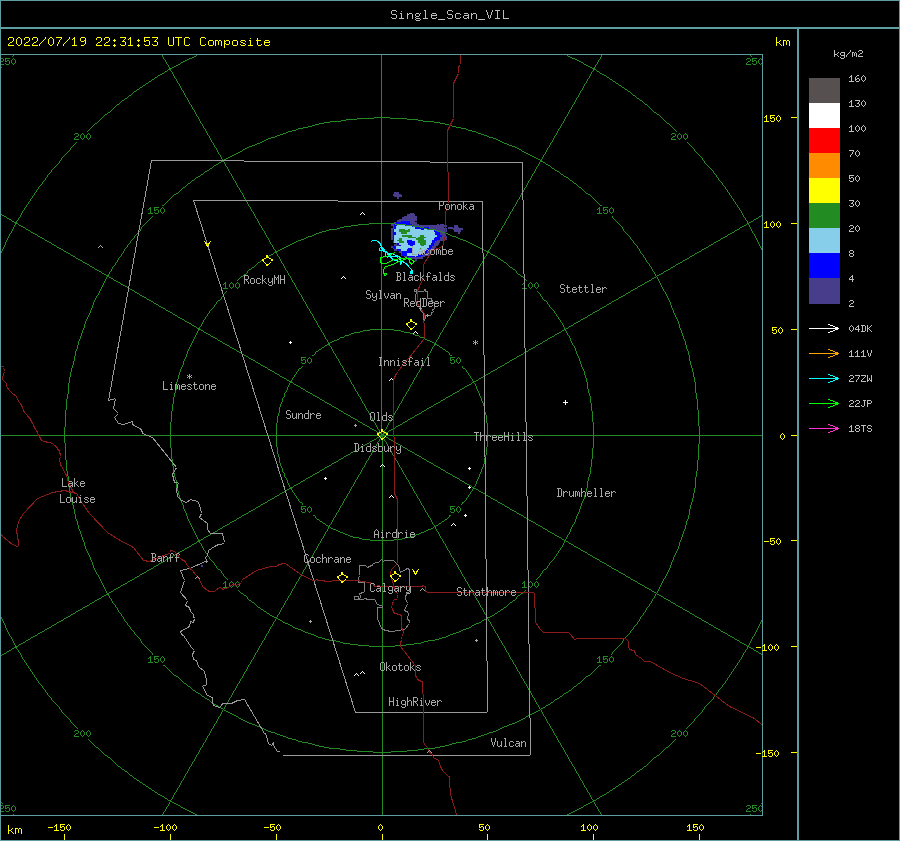Click the orange 111V track arrow in legend
The image size is (900, 841).
coord(824,354)
